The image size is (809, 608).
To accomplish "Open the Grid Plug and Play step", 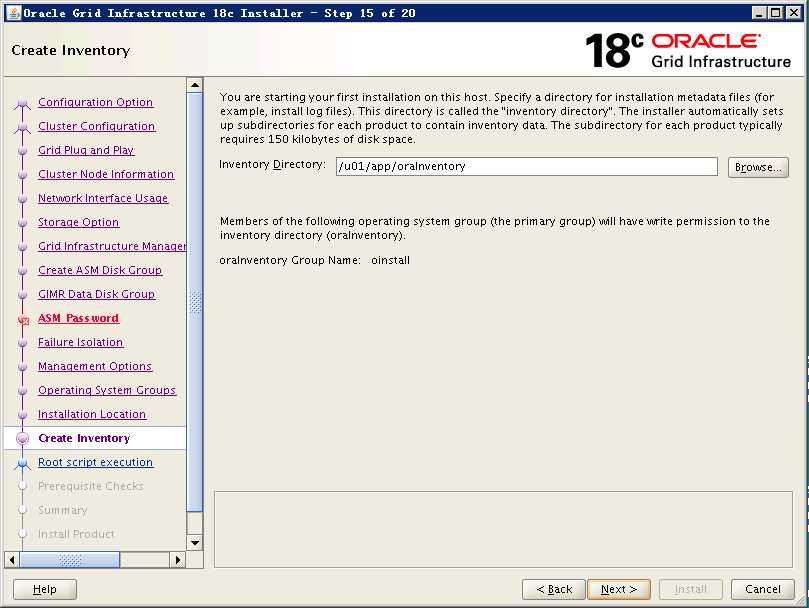I will (86, 150).
